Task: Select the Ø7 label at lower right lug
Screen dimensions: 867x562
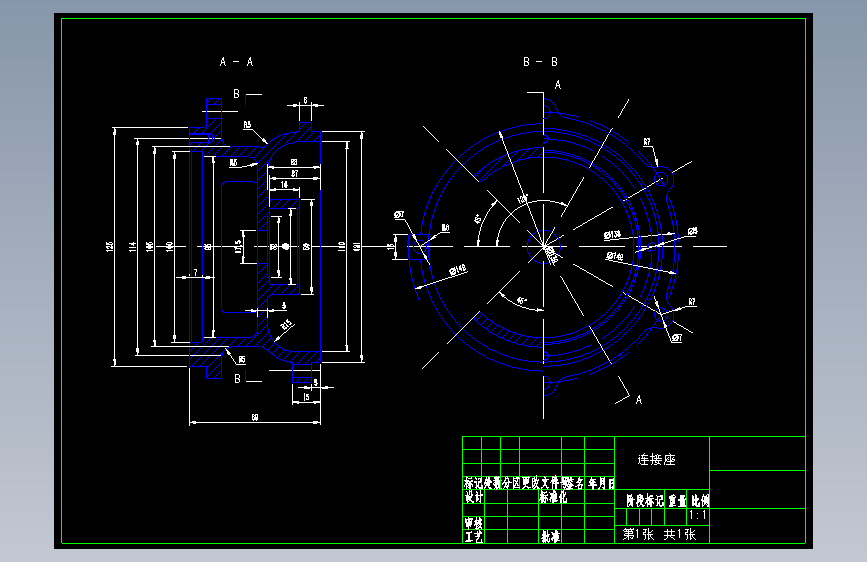Action: (677, 337)
